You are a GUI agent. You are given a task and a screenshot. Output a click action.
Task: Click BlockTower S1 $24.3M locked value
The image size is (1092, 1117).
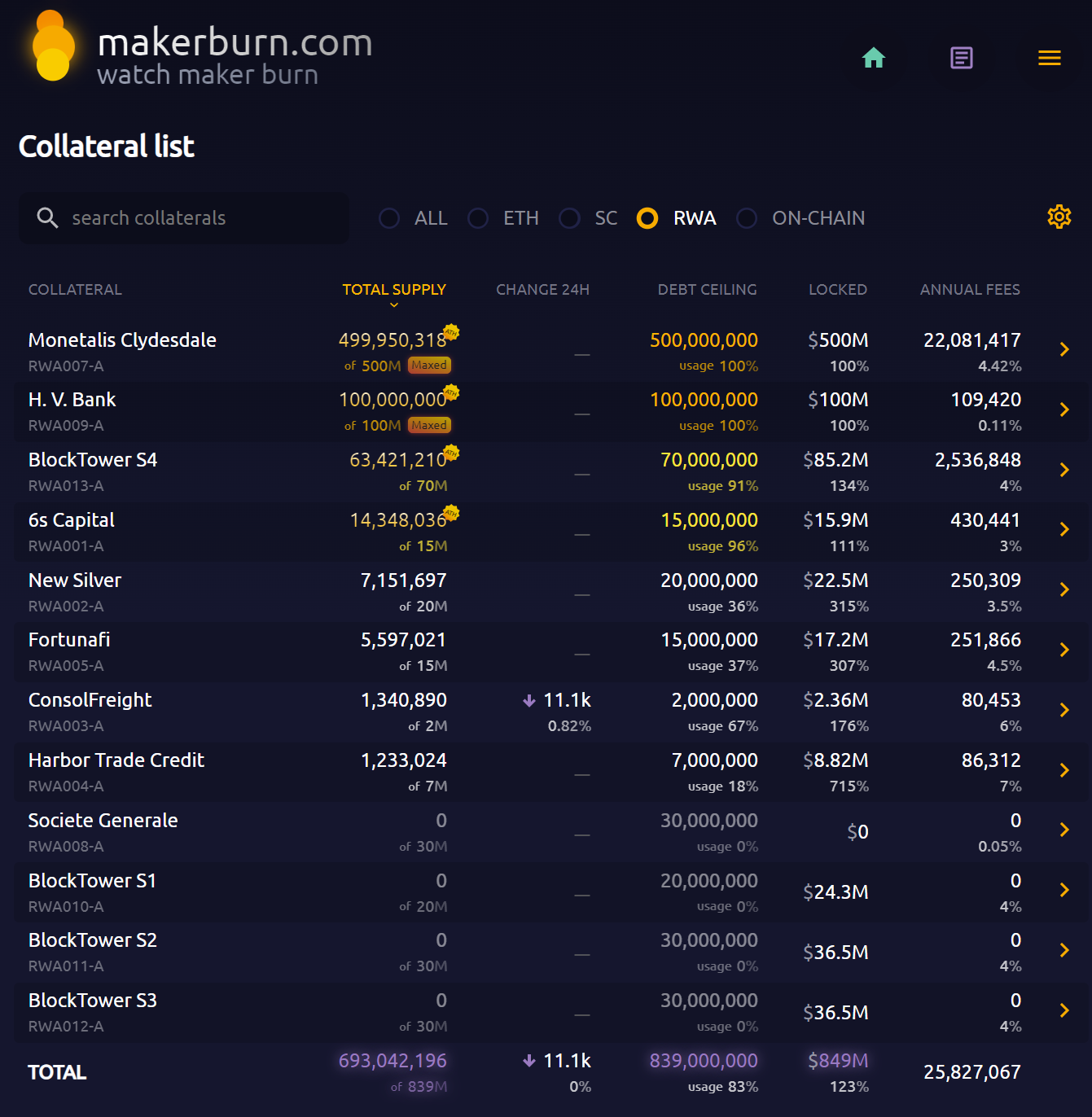pos(835,892)
